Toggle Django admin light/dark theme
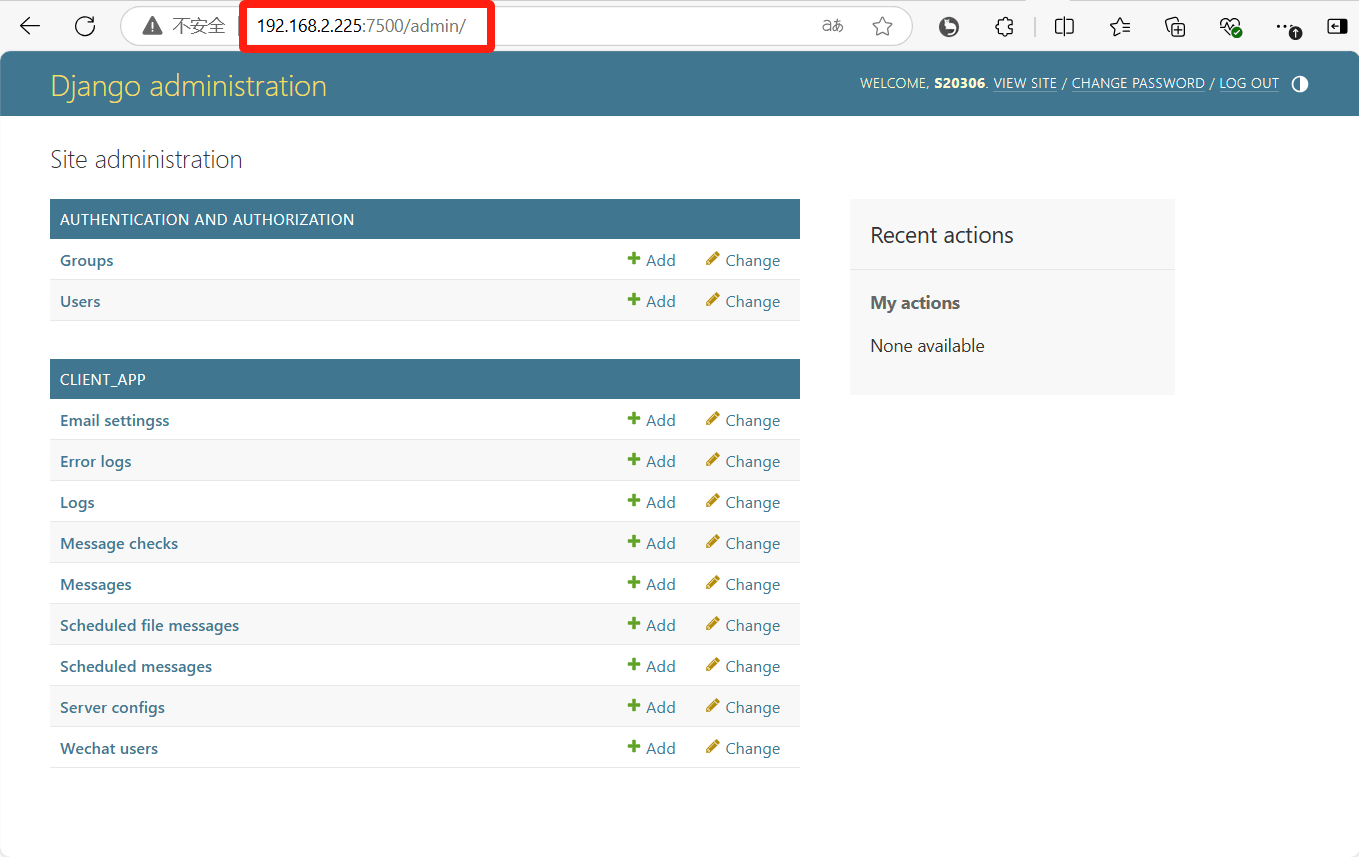This screenshot has height=857, width=1359. coord(1300,84)
